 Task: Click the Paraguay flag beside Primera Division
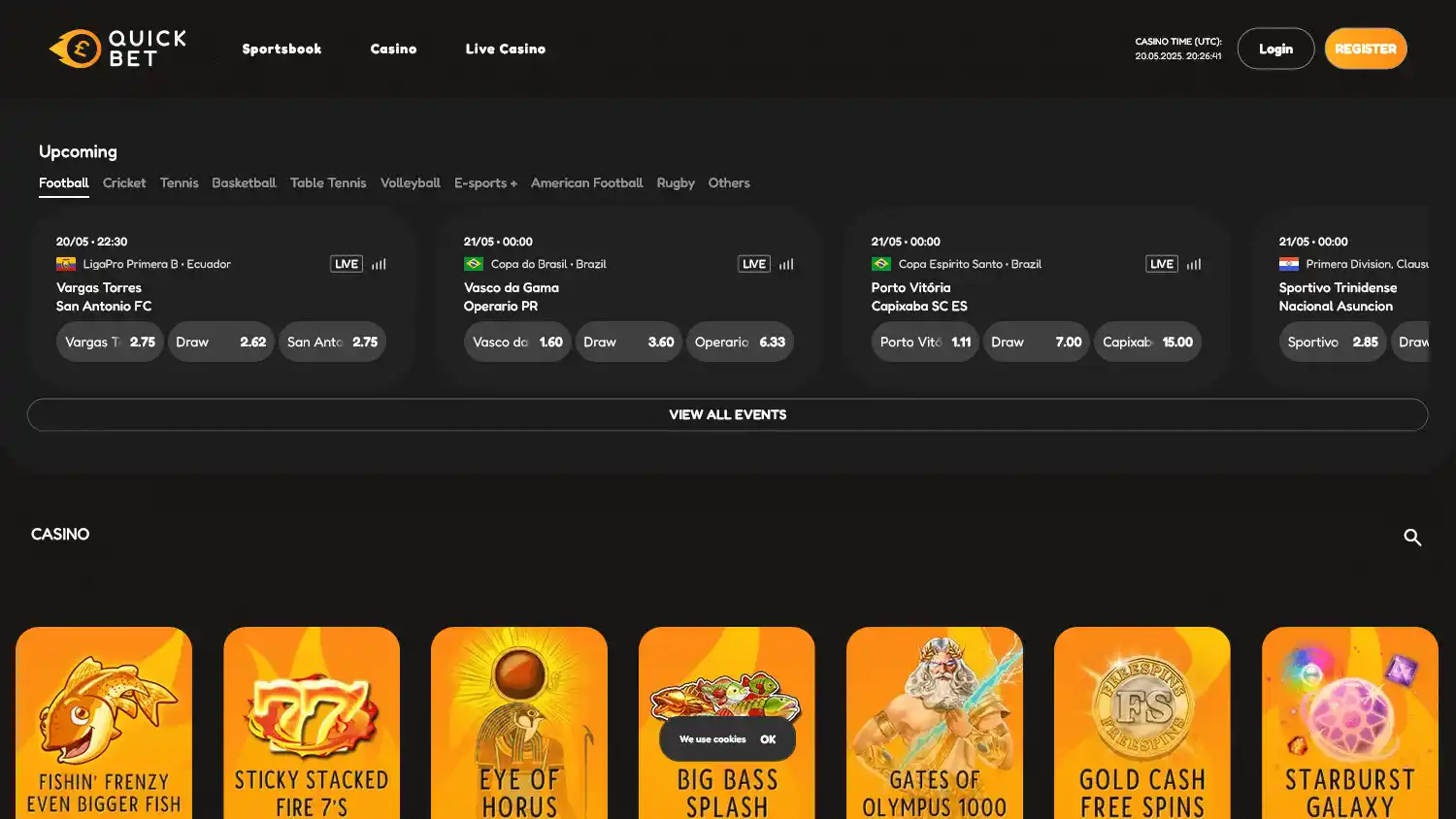tap(1289, 264)
